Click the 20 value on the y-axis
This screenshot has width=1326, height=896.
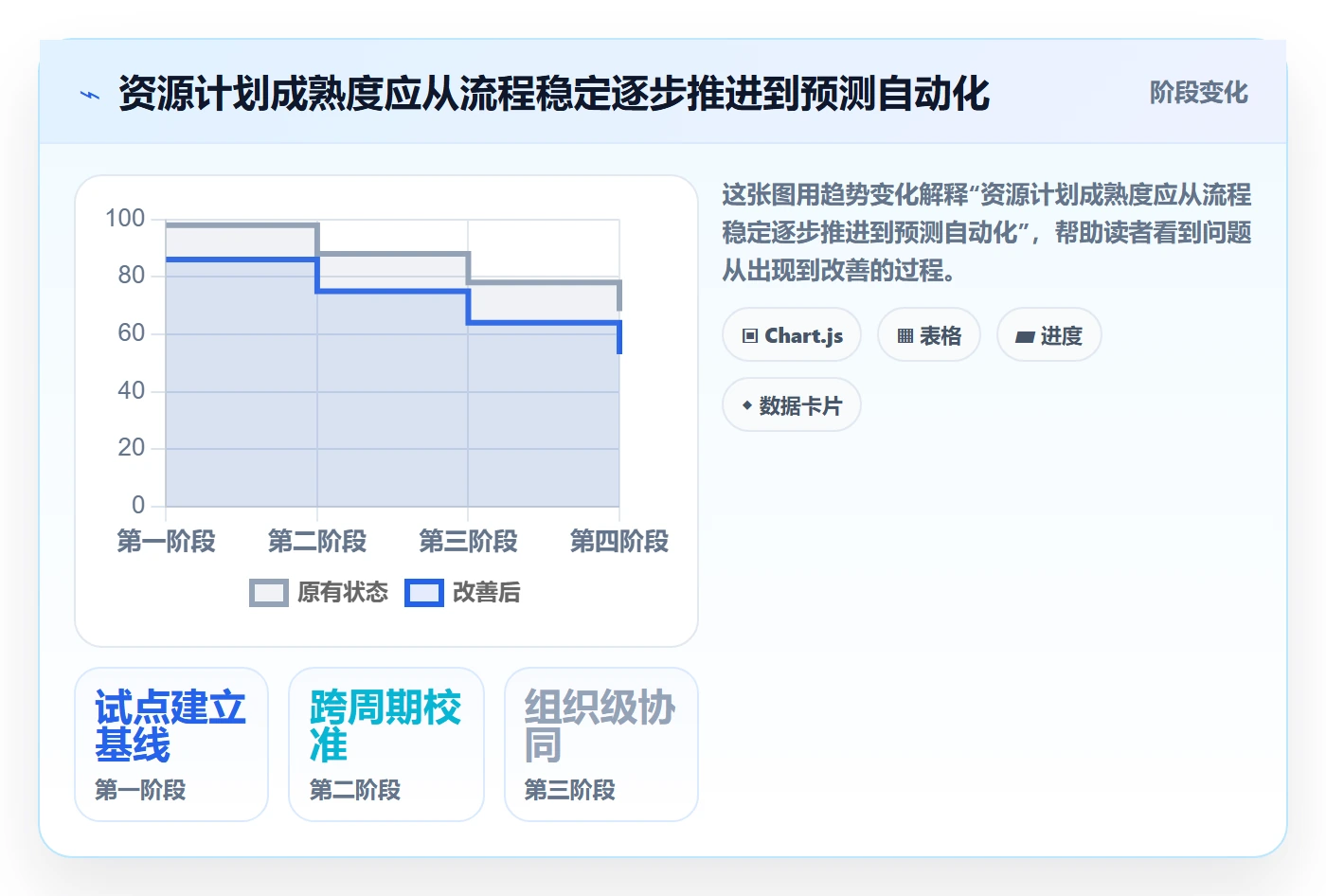(x=132, y=448)
